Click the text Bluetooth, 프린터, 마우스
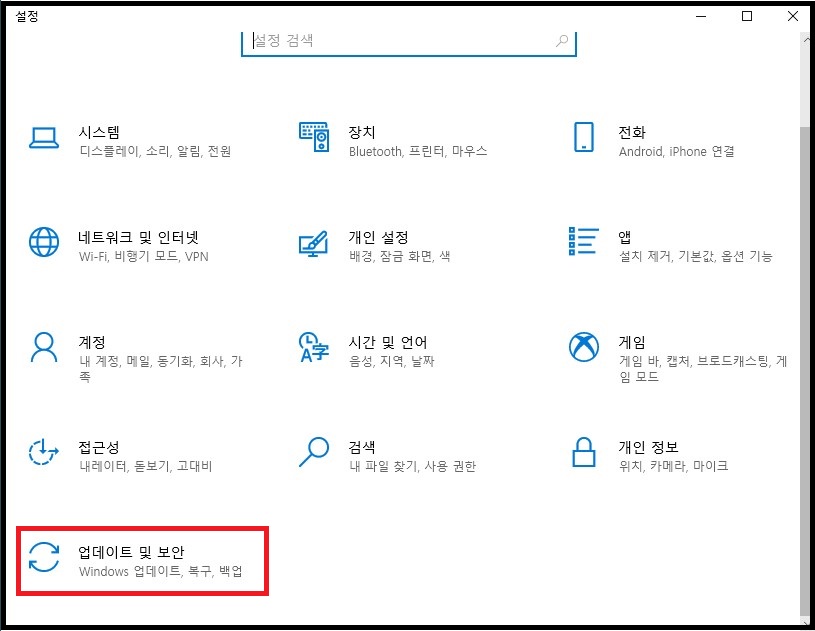This screenshot has width=815, height=631. click(418, 151)
